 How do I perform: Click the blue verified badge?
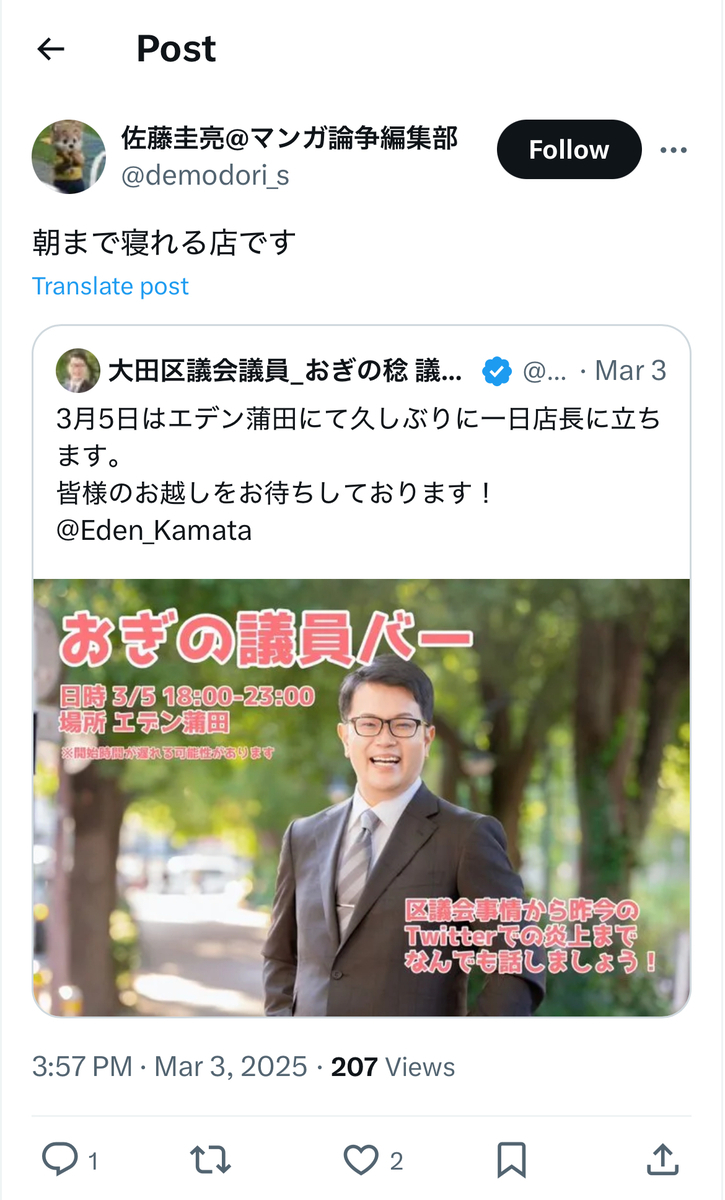[x=497, y=372]
